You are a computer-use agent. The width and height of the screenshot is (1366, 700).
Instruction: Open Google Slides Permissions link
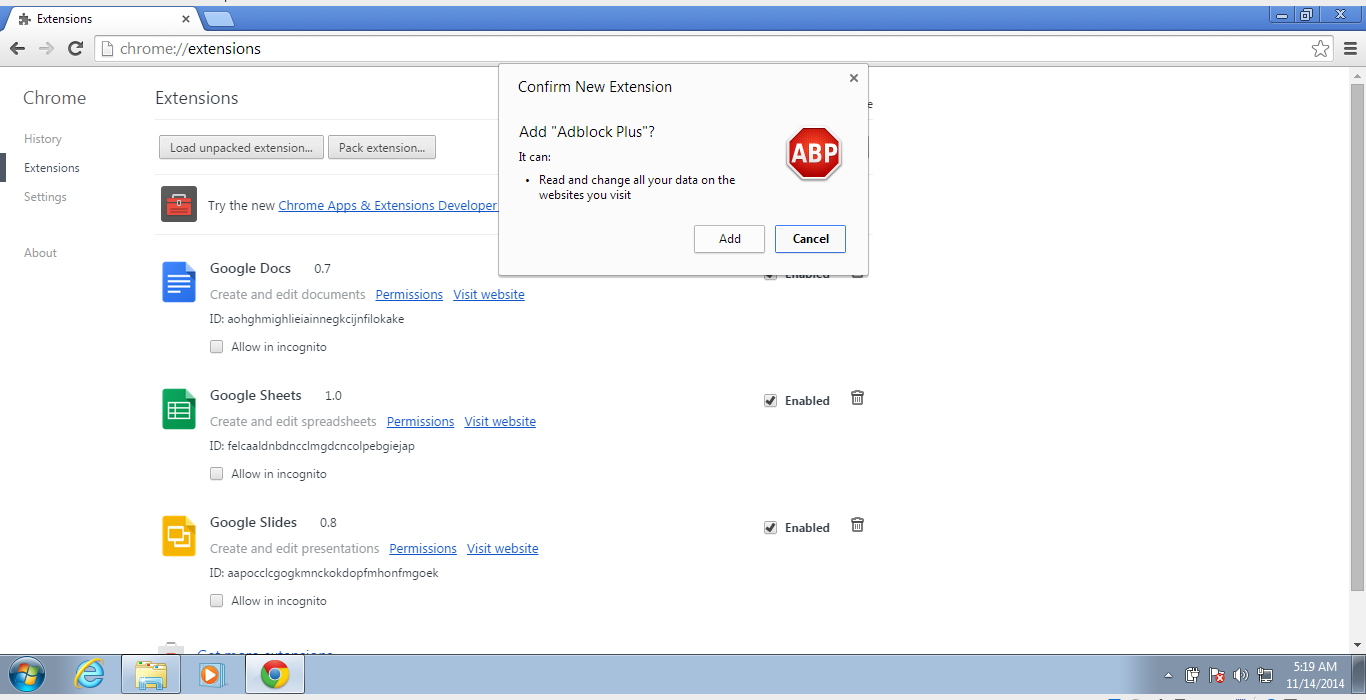coord(423,549)
